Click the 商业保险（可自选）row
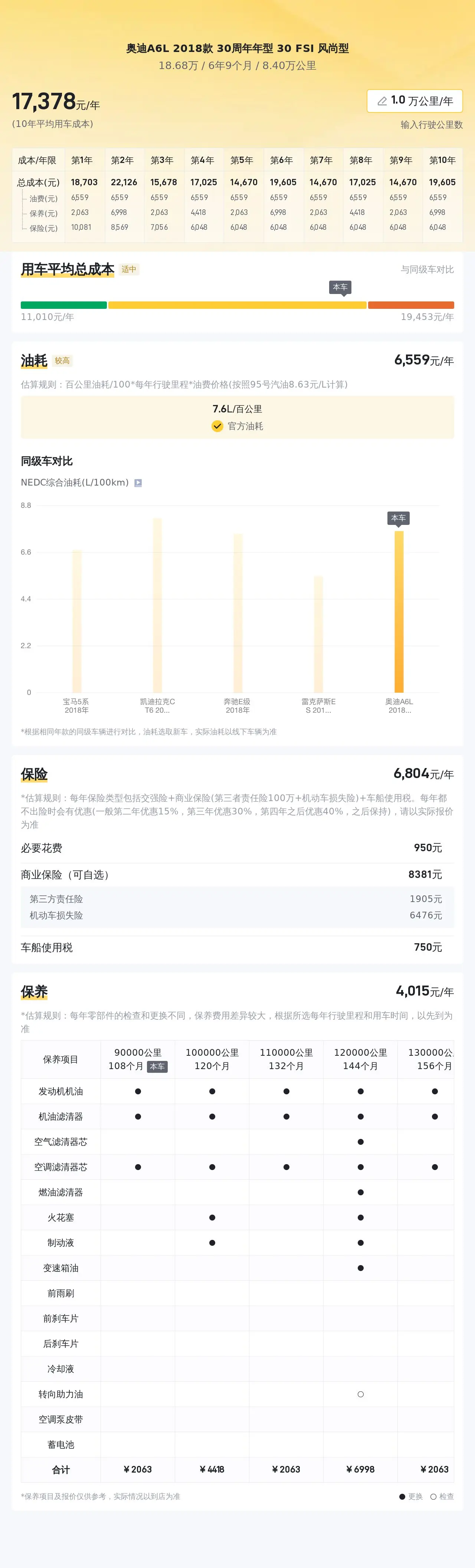The height and width of the screenshot is (1568, 475). pos(237,874)
